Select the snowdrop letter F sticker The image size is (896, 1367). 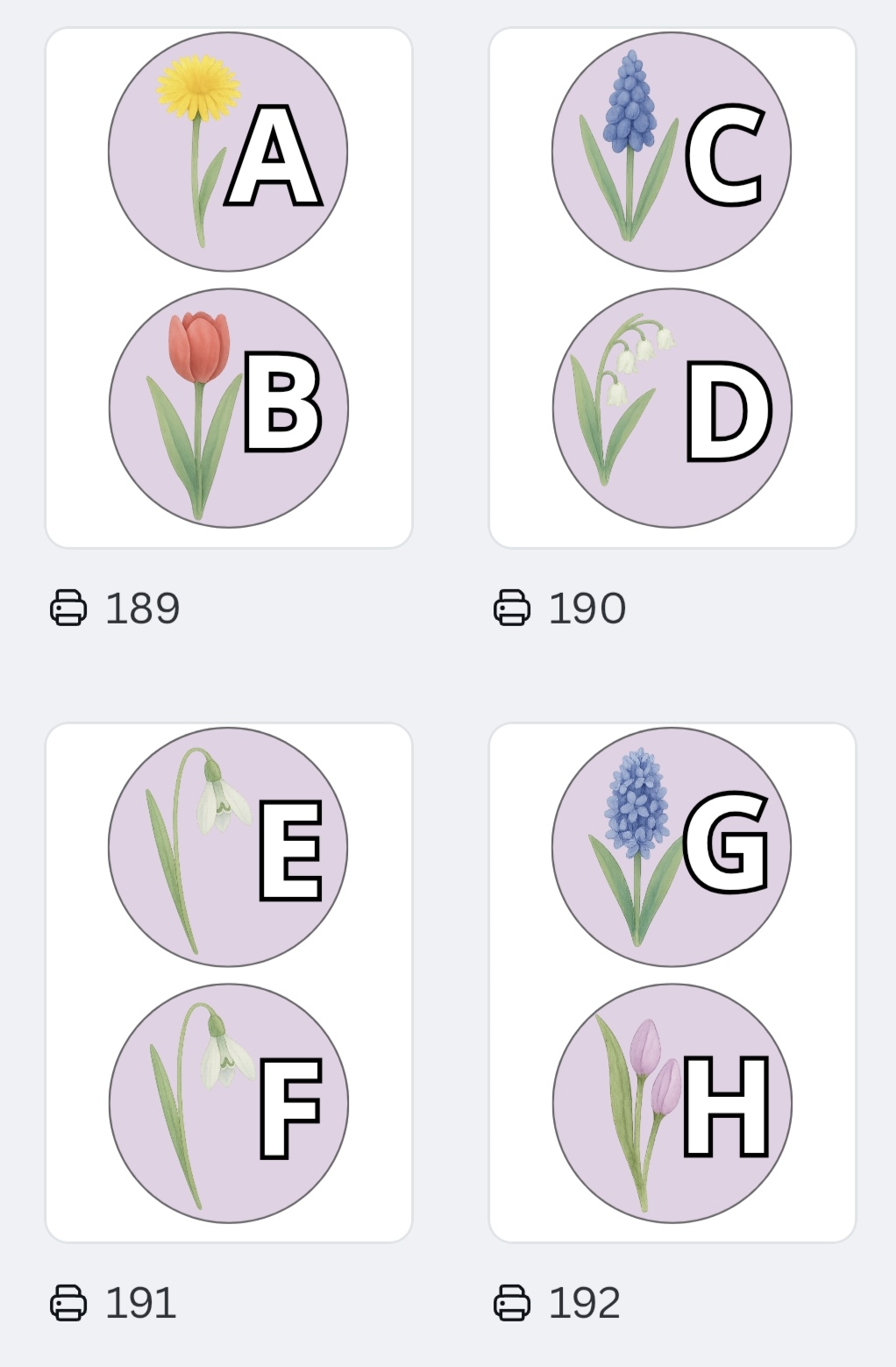[x=228, y=1103]
